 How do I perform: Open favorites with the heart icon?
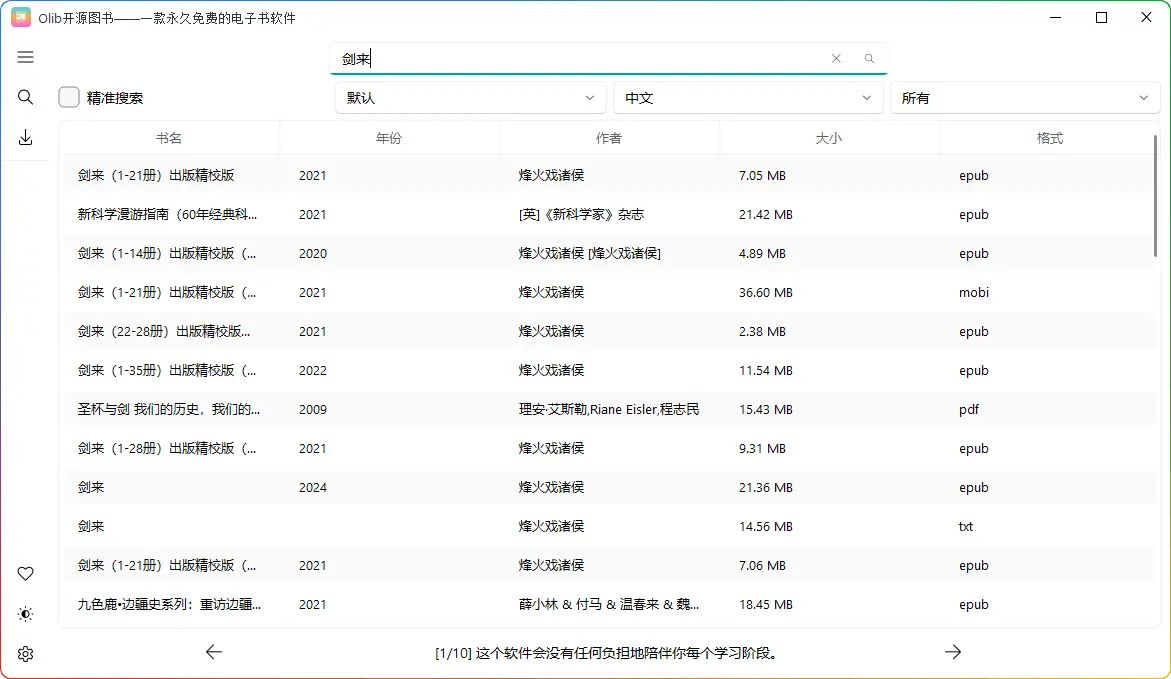26,573
